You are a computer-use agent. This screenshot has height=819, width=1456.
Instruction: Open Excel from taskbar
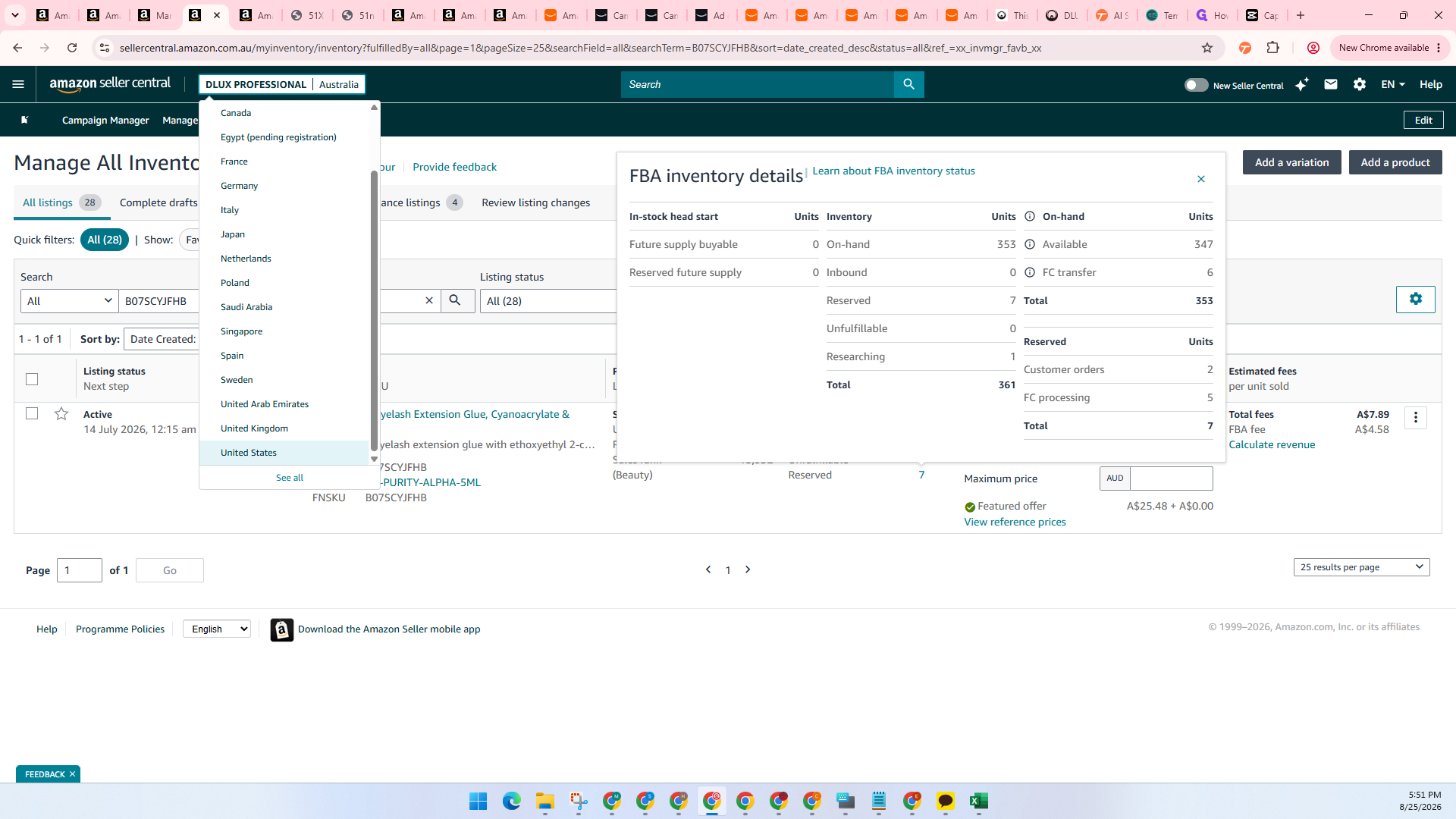point(978,801)
